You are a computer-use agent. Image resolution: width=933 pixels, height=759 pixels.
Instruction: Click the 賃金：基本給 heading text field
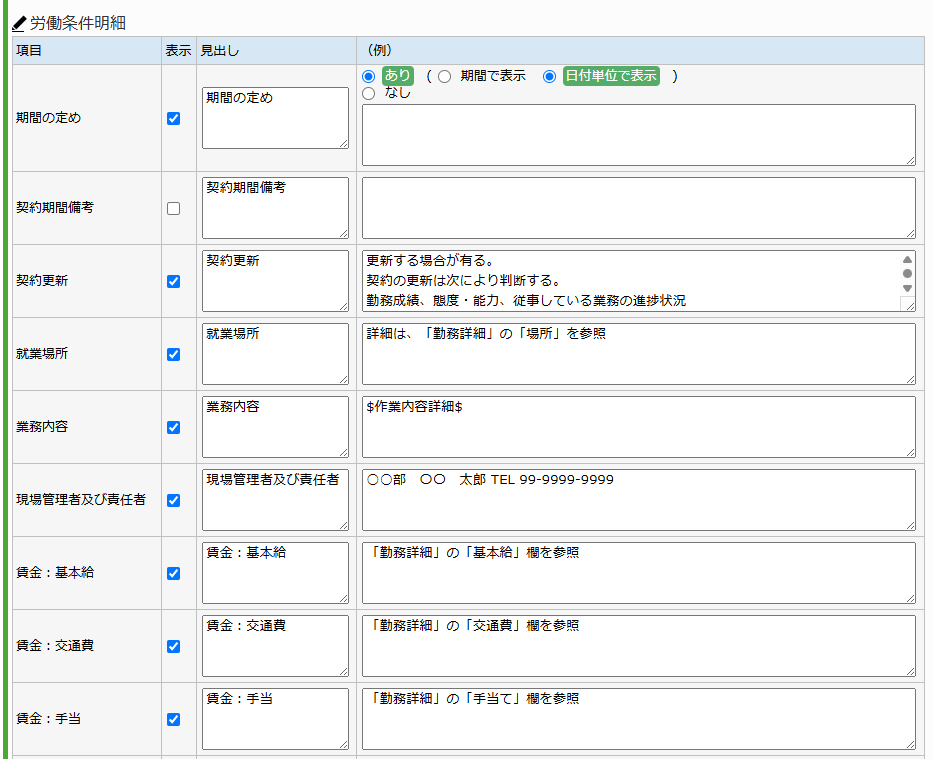coord(275,573)
